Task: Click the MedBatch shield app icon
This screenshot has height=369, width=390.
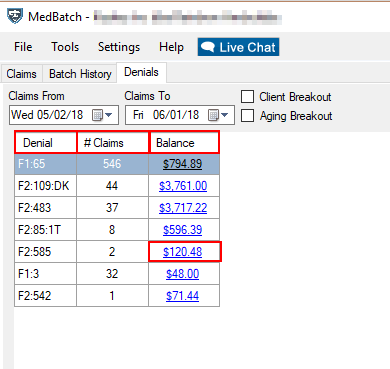Action: click(15, 16)
